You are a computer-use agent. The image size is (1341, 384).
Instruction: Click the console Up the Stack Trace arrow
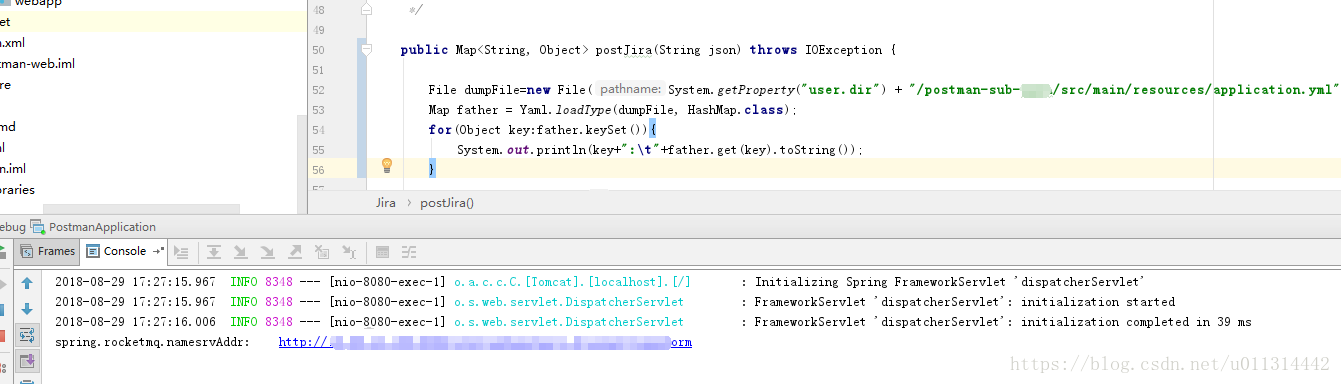point(27,284)
